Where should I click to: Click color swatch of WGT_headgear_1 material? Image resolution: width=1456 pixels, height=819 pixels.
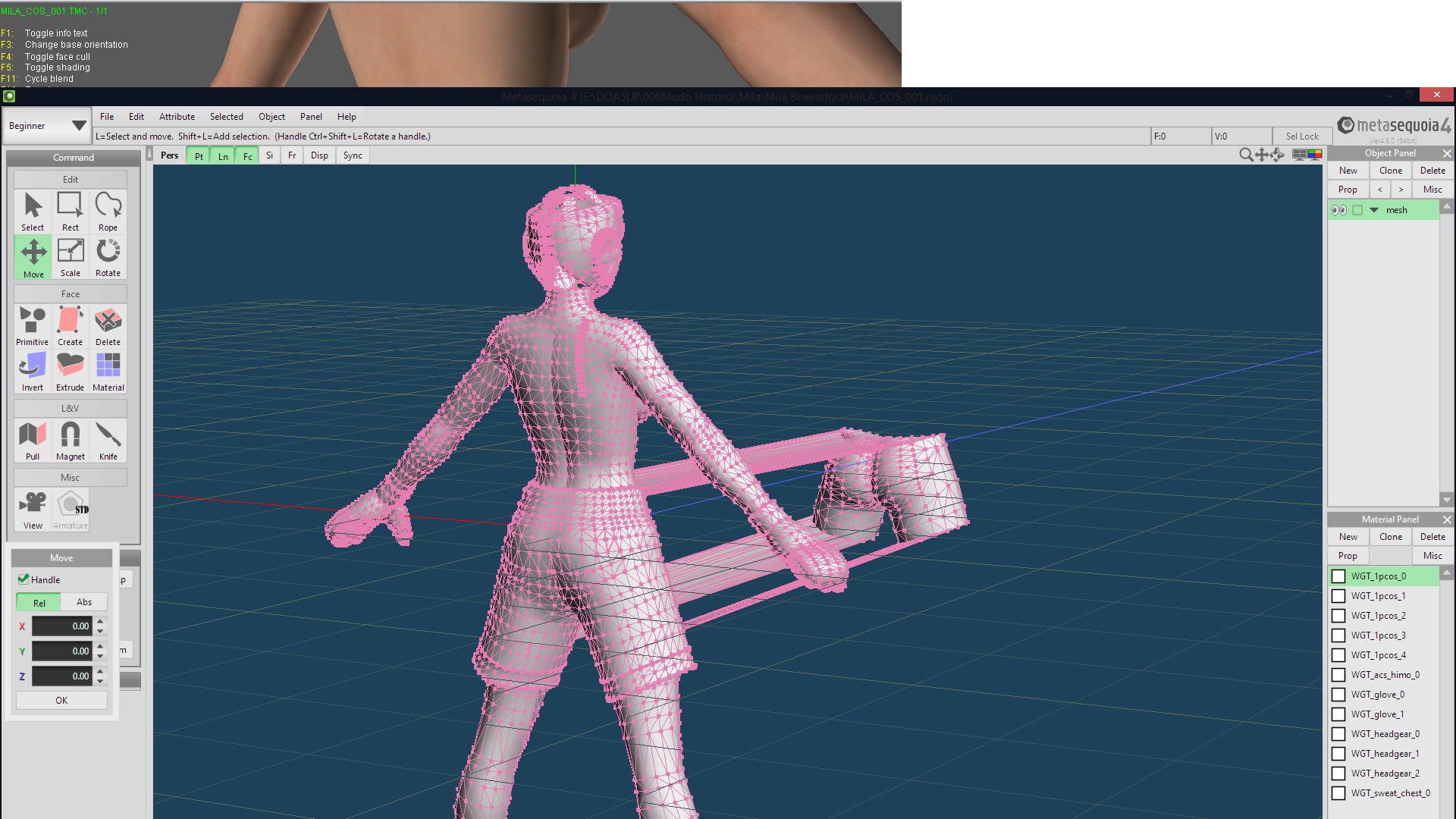tap(1338, 754)
